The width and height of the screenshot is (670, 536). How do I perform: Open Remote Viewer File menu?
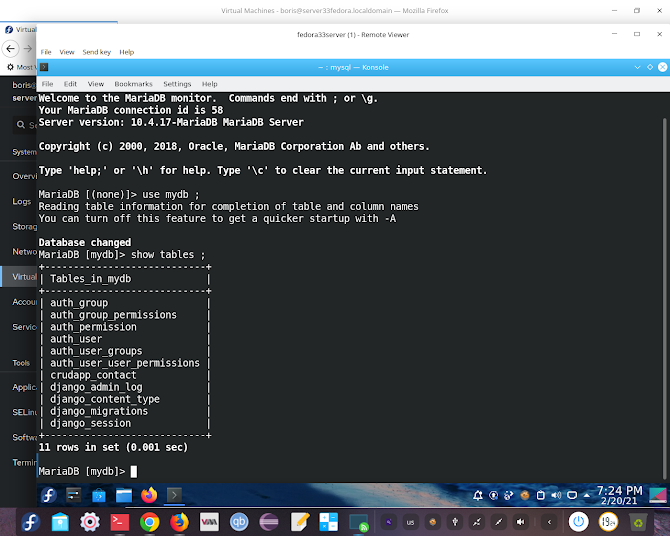point(46,52)
